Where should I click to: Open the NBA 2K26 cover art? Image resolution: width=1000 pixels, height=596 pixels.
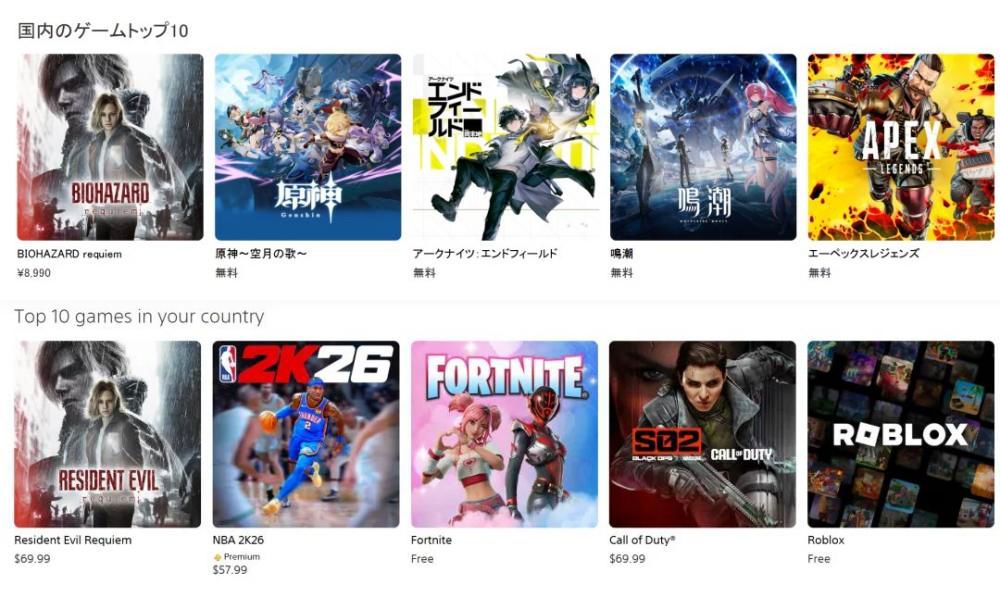(306, 434)
